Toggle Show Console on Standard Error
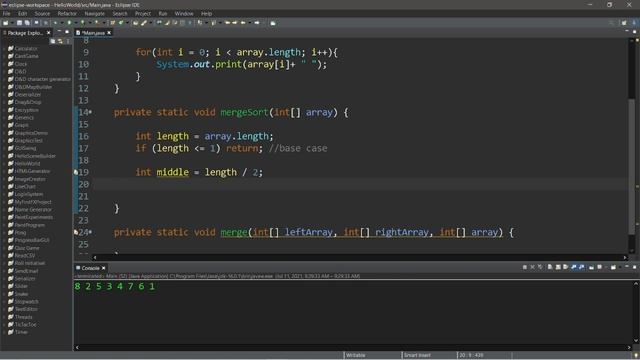The image size is (640, 360). [582, 267]
